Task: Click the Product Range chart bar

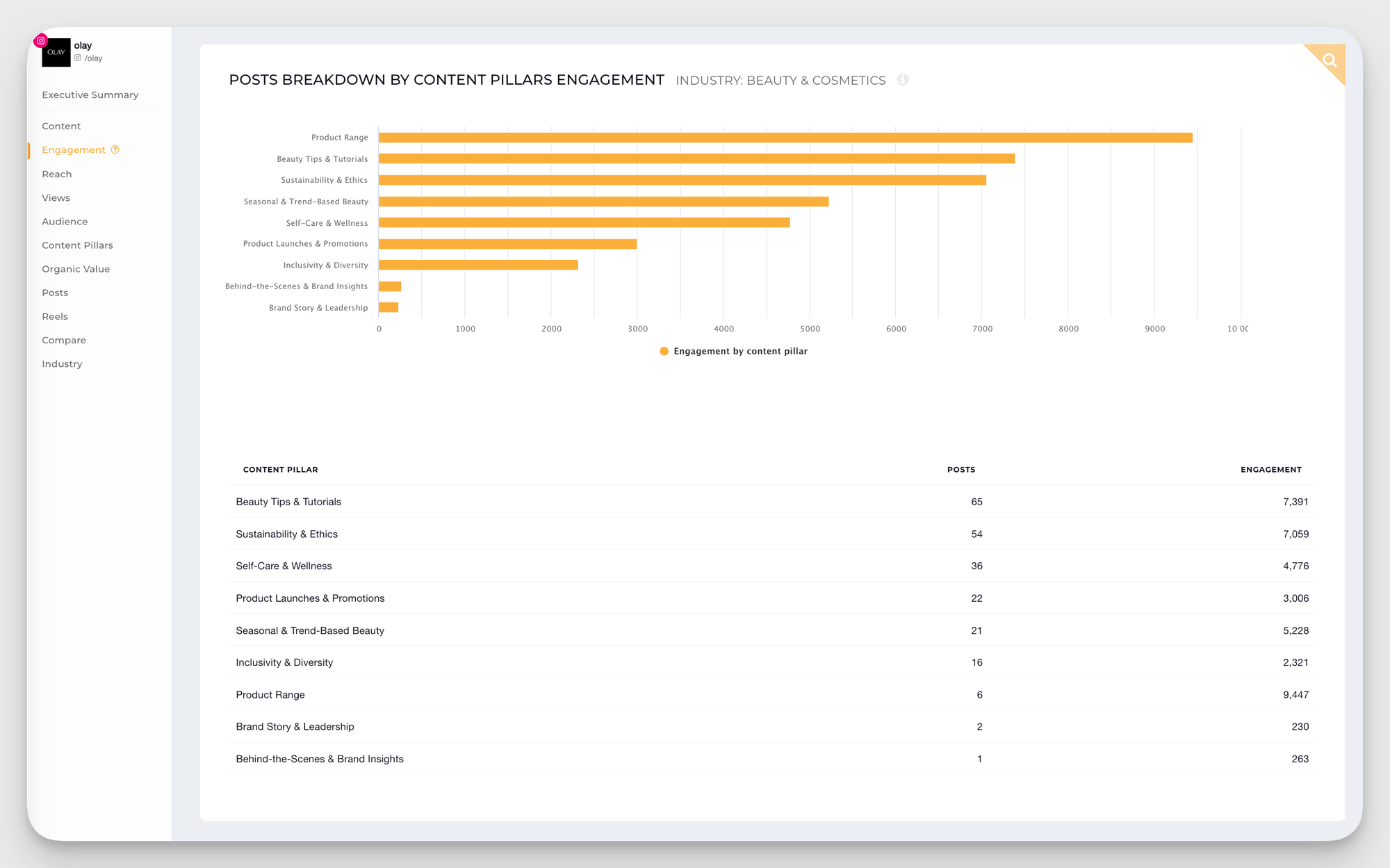Action: click(x=785, y=138)
